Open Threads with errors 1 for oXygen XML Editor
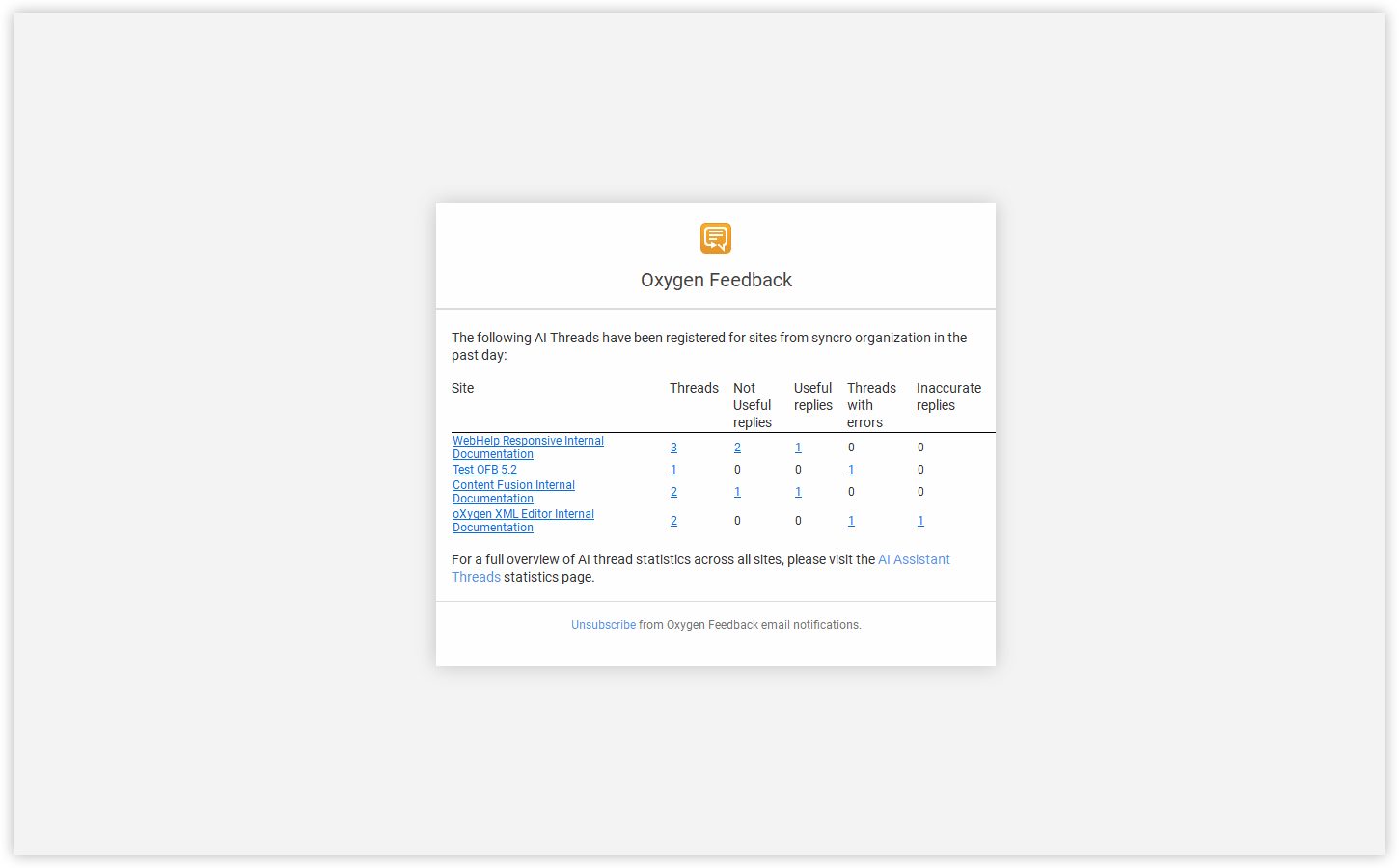1399x868 pixels. coord(851,521)
